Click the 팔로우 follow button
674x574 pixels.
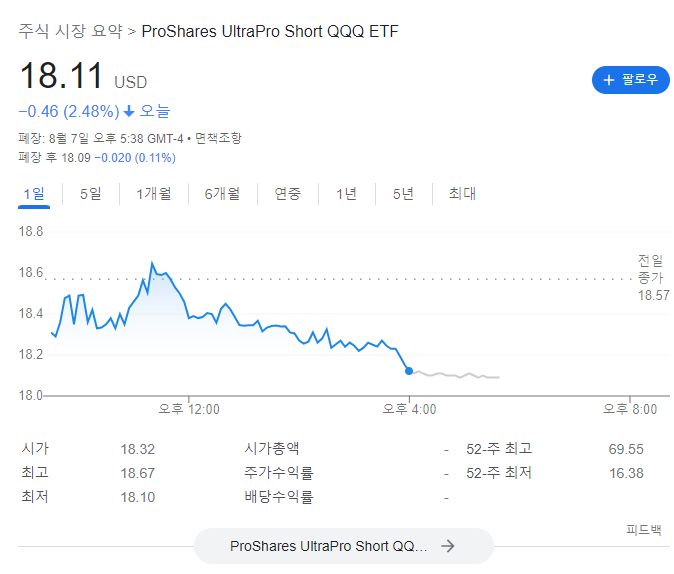[631, 80]
